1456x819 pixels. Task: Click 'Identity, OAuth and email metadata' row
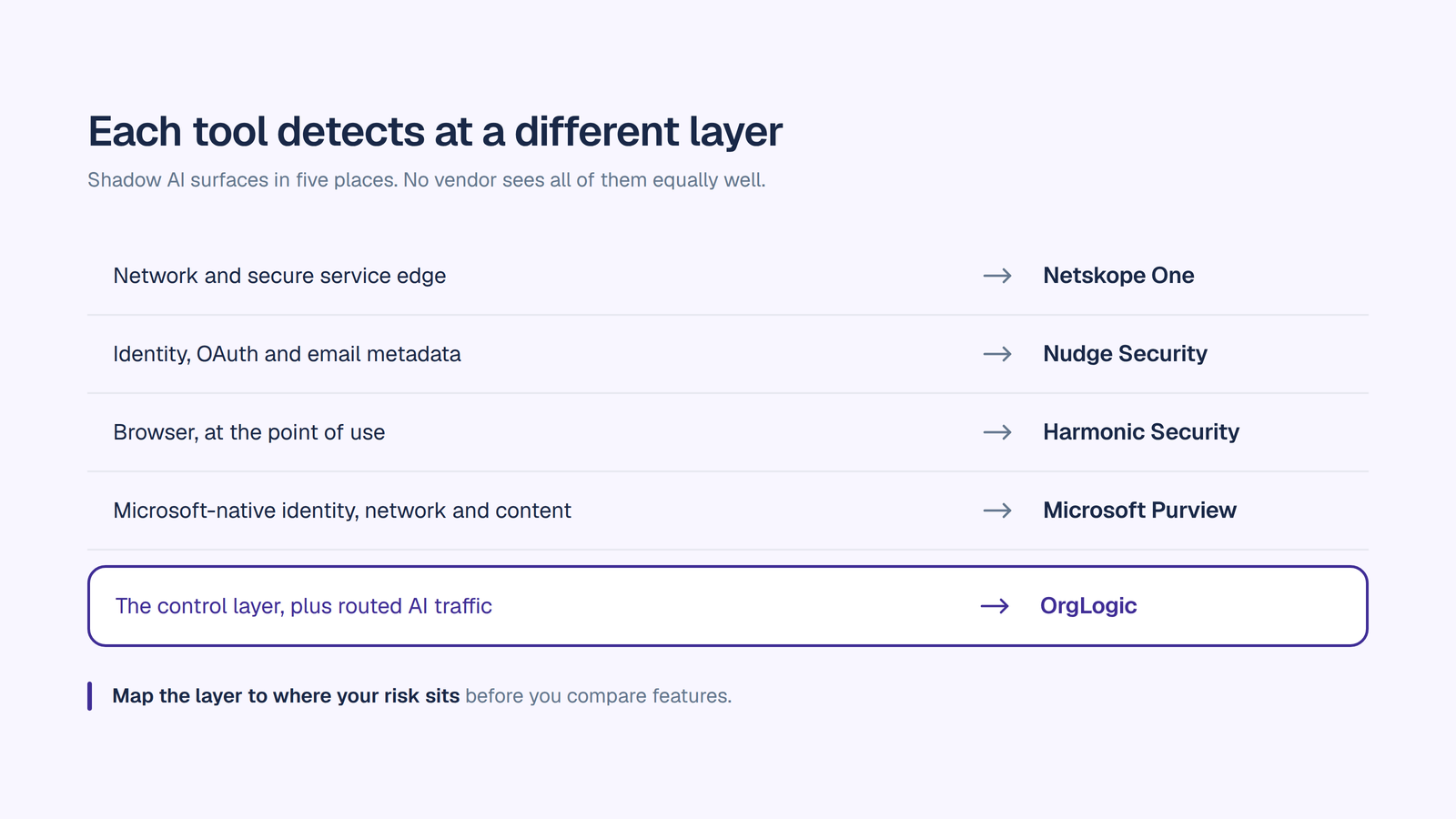pos(728,354)
